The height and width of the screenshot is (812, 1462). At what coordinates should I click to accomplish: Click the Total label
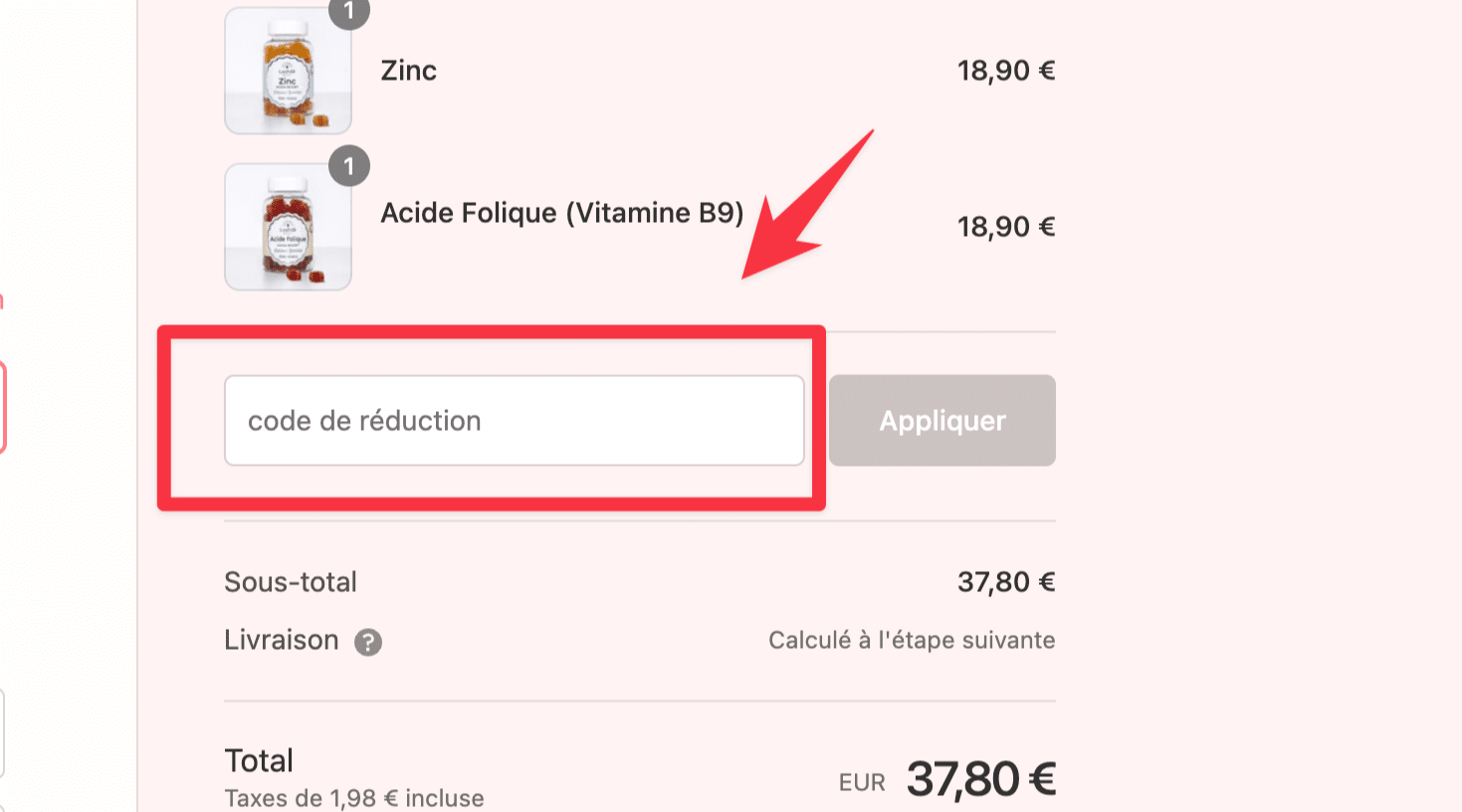coord(259,761)
